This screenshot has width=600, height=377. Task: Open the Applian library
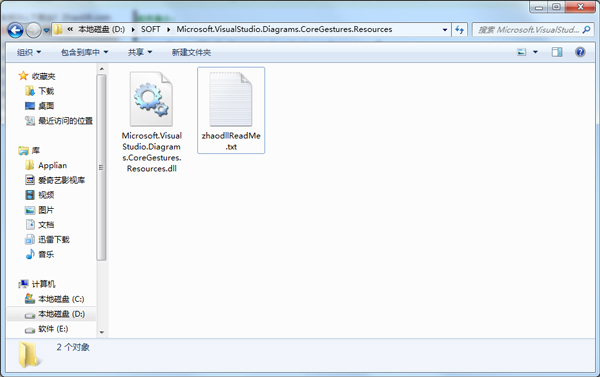[x=52, y=165]
